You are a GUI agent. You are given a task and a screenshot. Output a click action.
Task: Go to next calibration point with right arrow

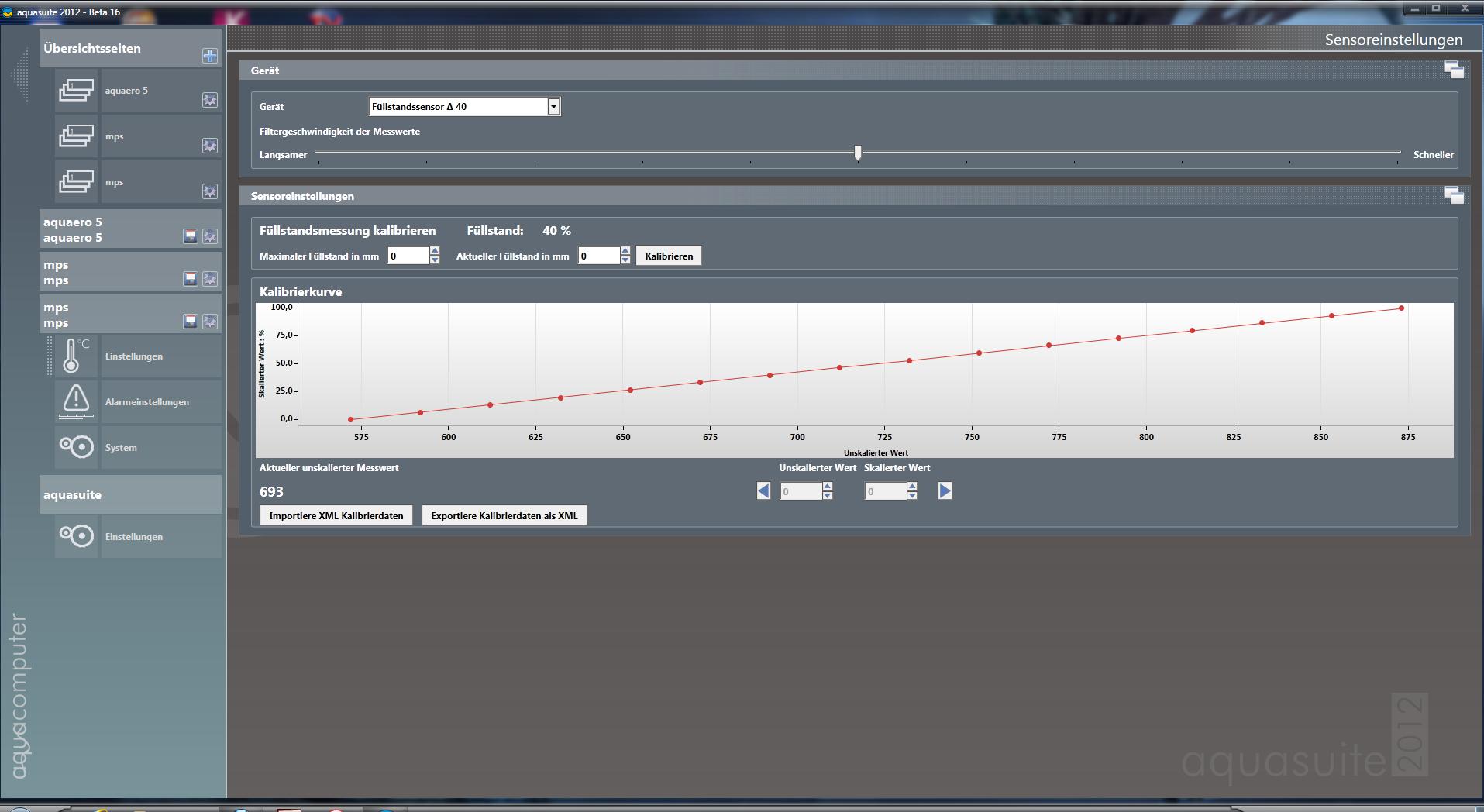(945, 491)
